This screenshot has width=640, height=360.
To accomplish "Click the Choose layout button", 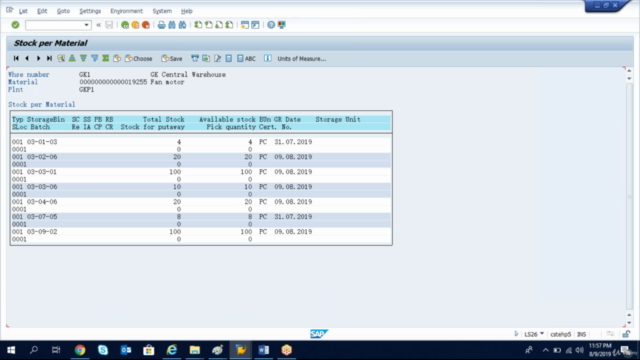I will [x=139, y=58].
